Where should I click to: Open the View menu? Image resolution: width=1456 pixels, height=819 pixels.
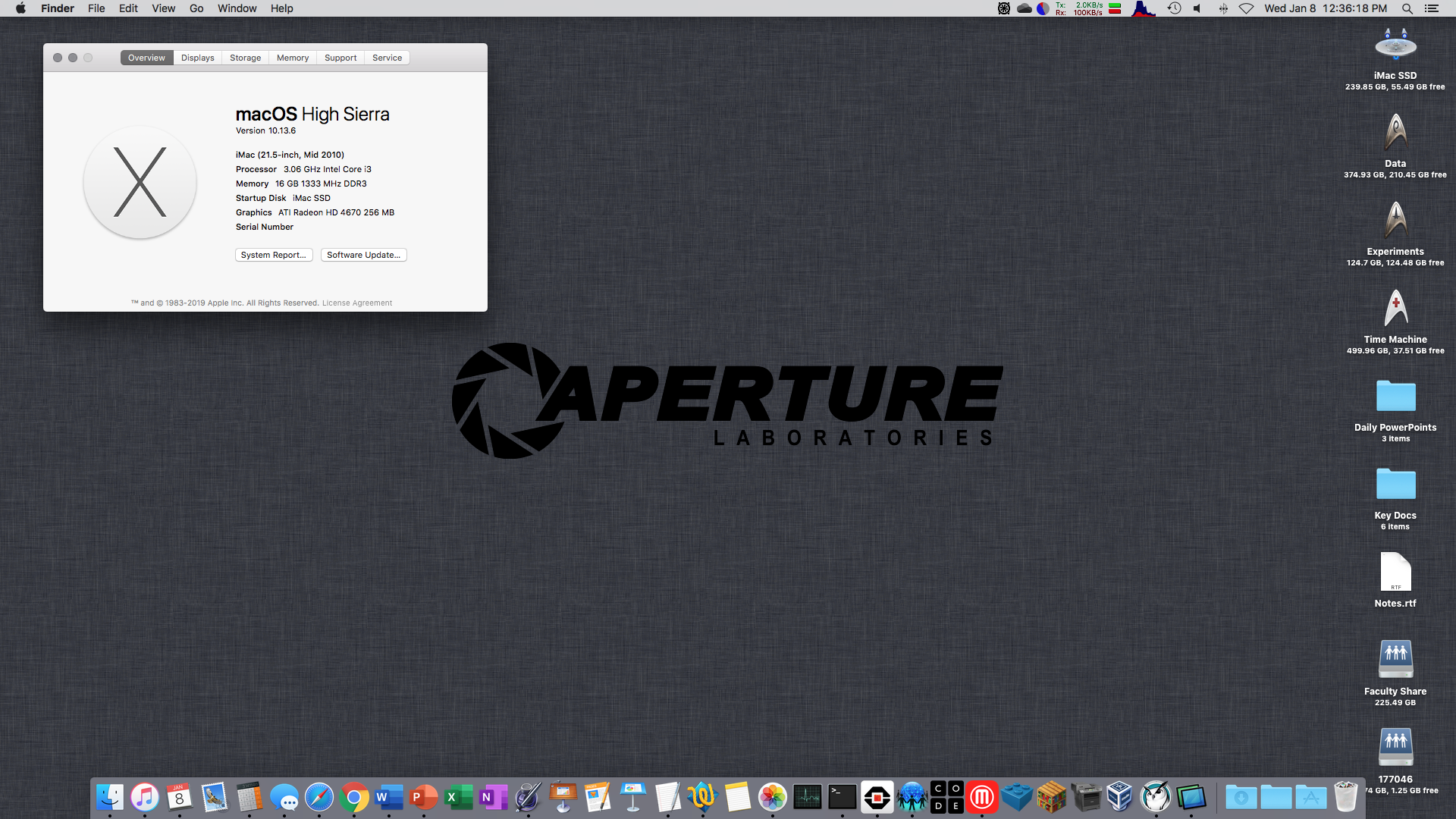(163, 8)
